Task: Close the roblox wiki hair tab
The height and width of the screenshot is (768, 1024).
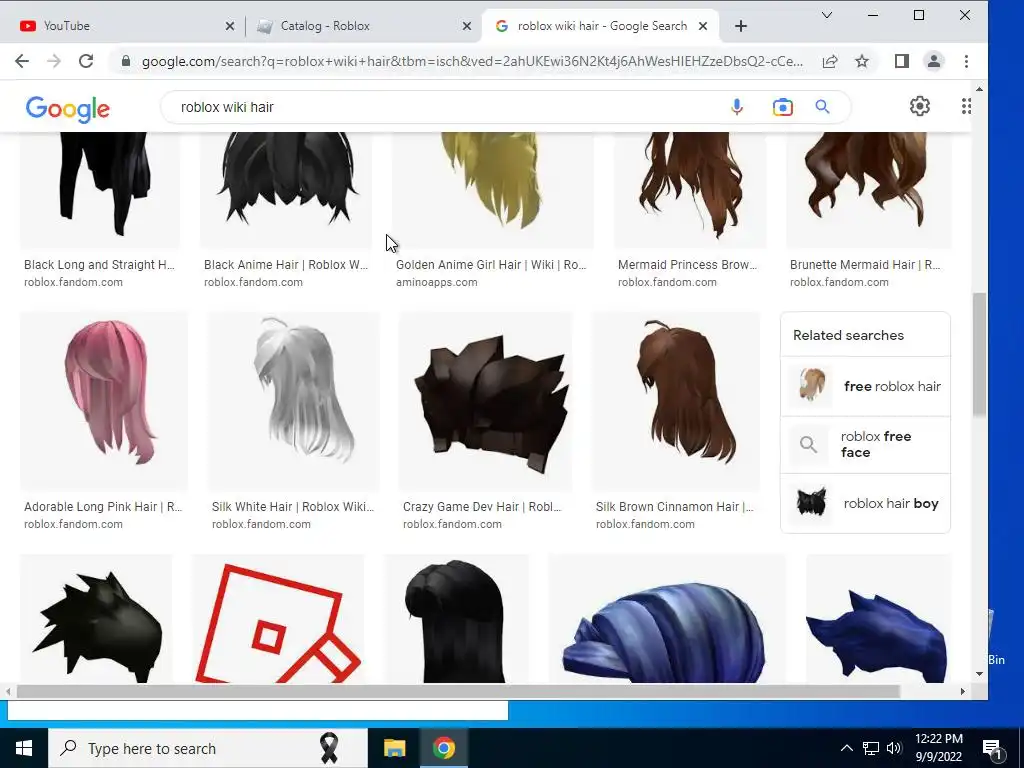Action: click(703, 26)
